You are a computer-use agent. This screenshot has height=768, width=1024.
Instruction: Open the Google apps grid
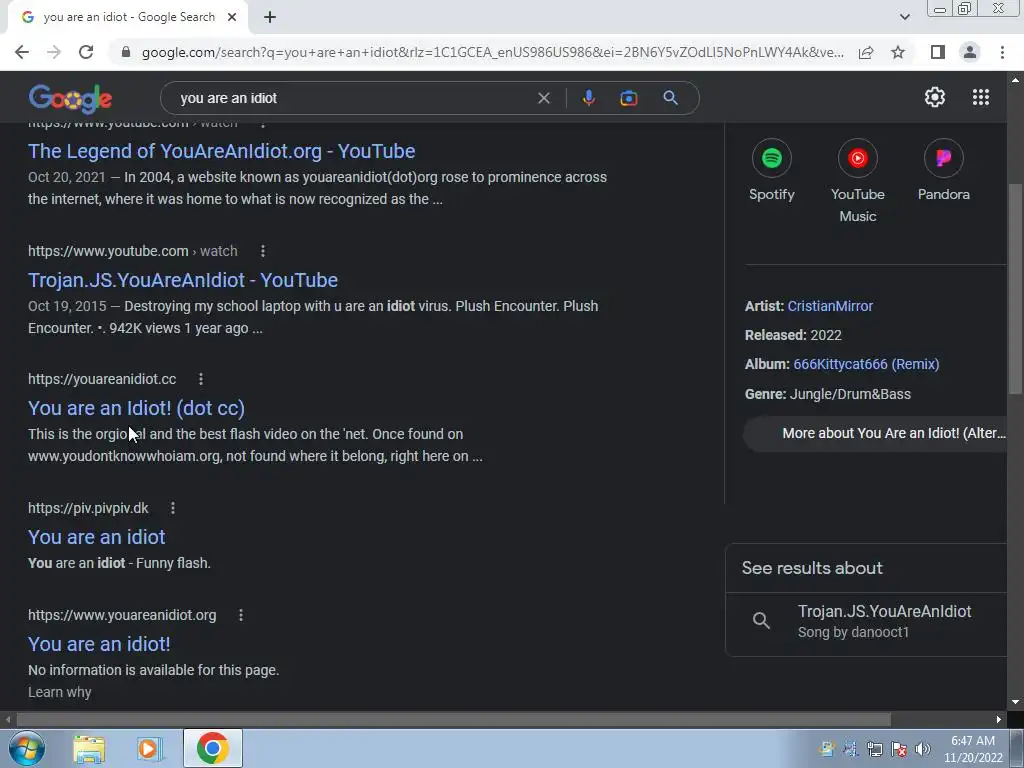tap(980, 97)
